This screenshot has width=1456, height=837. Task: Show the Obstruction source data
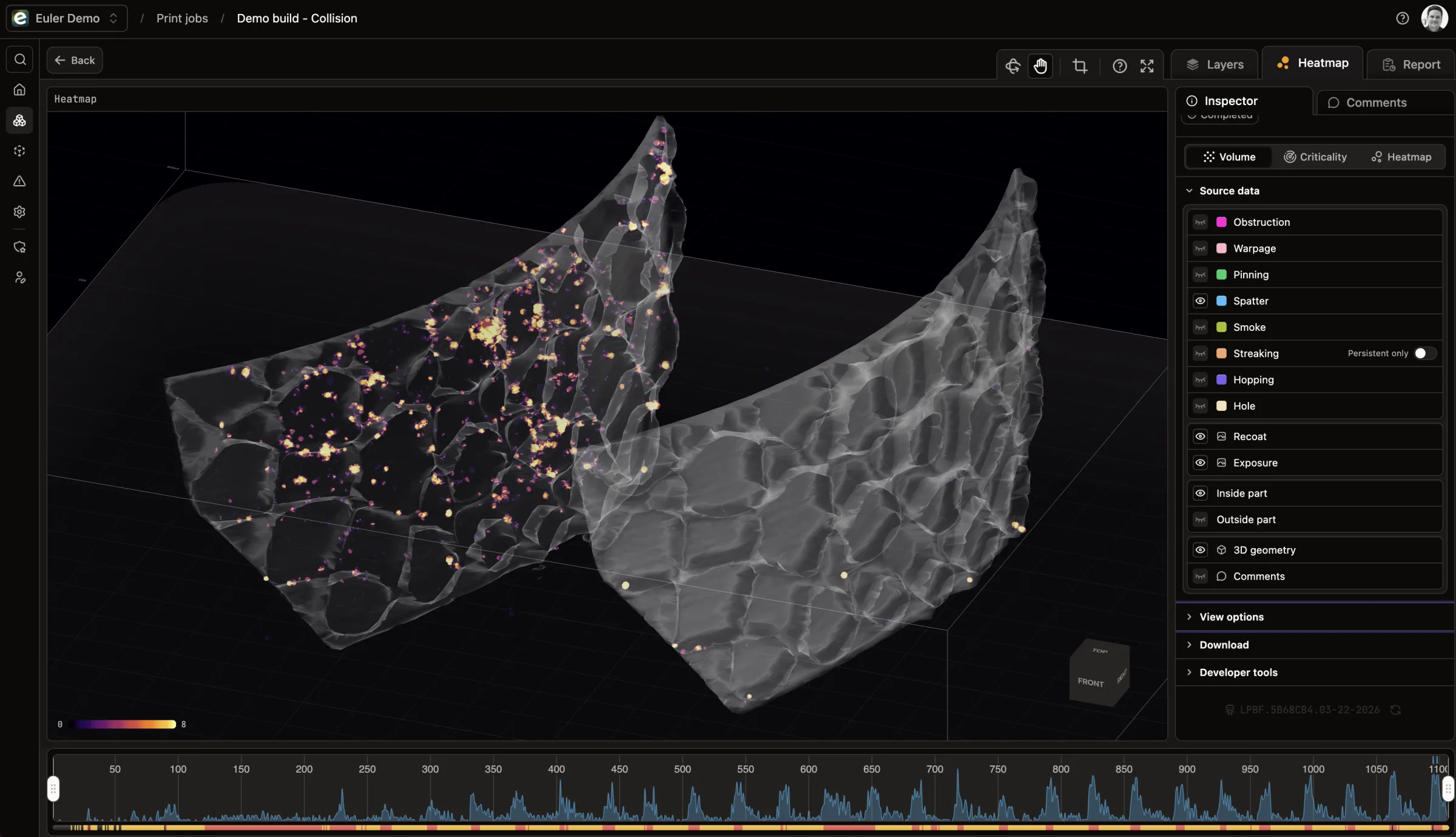point(1200,222)
